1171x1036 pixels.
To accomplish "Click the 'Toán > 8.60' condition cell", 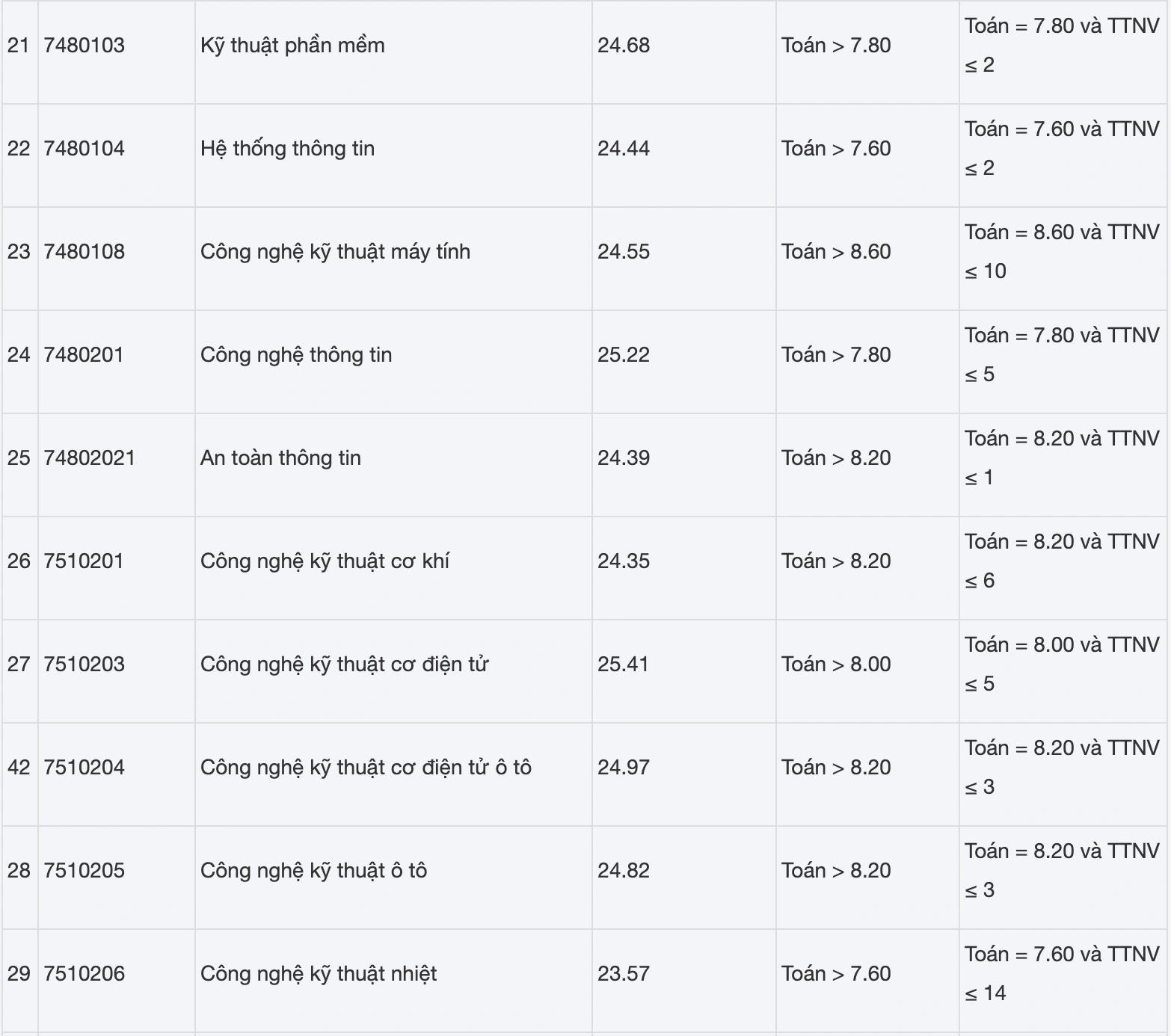I will tap(836, 252).
